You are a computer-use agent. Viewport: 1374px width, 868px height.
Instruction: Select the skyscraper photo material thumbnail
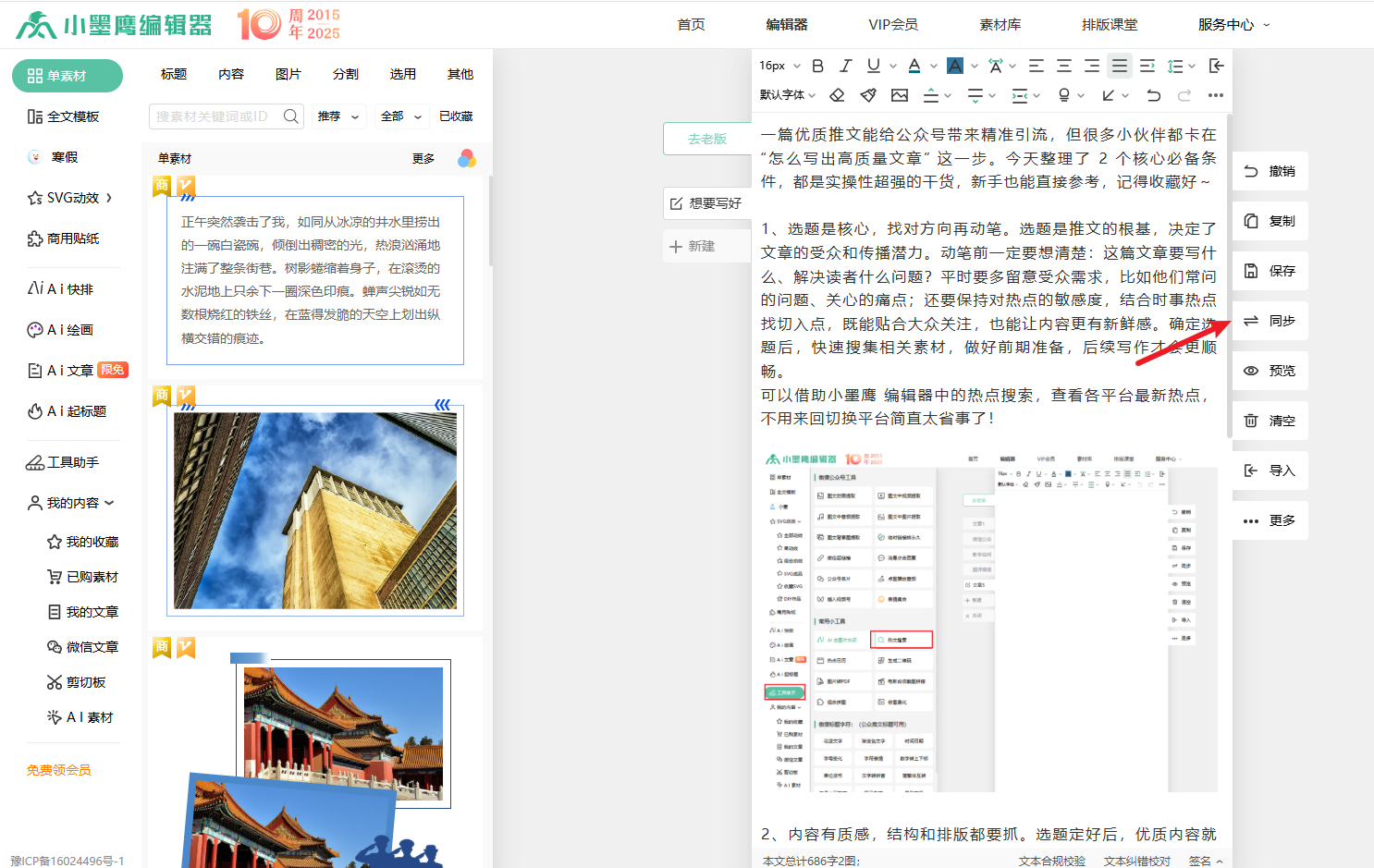click(315, 510)
